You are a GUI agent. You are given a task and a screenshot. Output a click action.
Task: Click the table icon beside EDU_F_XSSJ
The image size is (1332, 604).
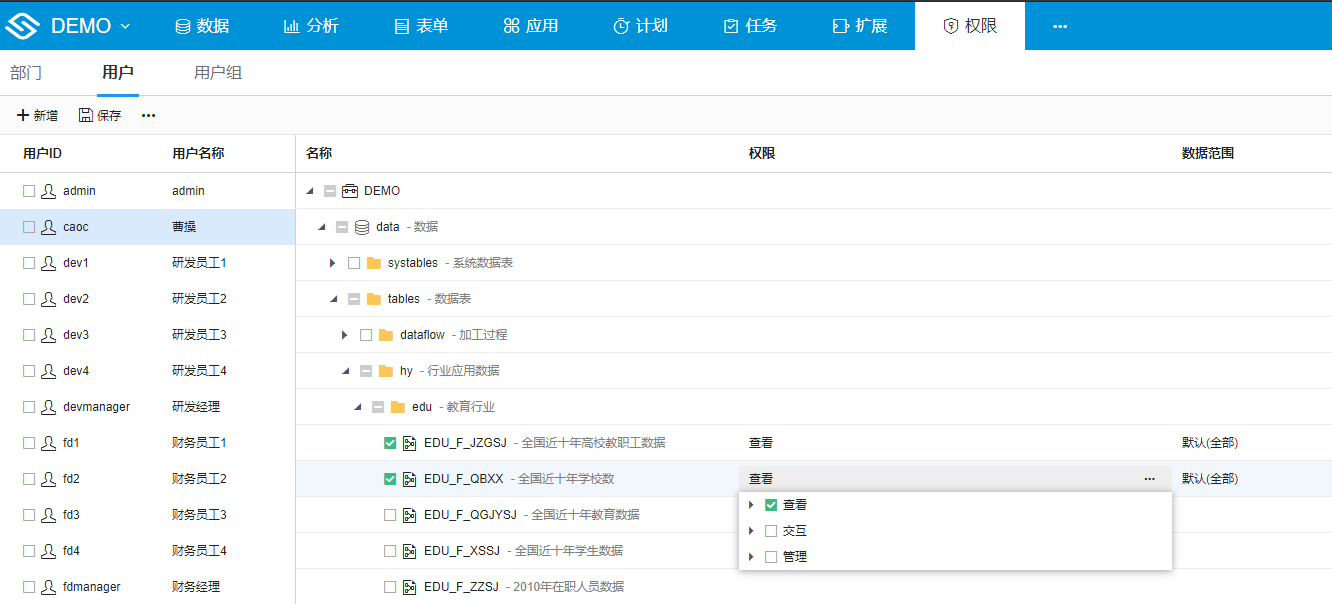409,550
